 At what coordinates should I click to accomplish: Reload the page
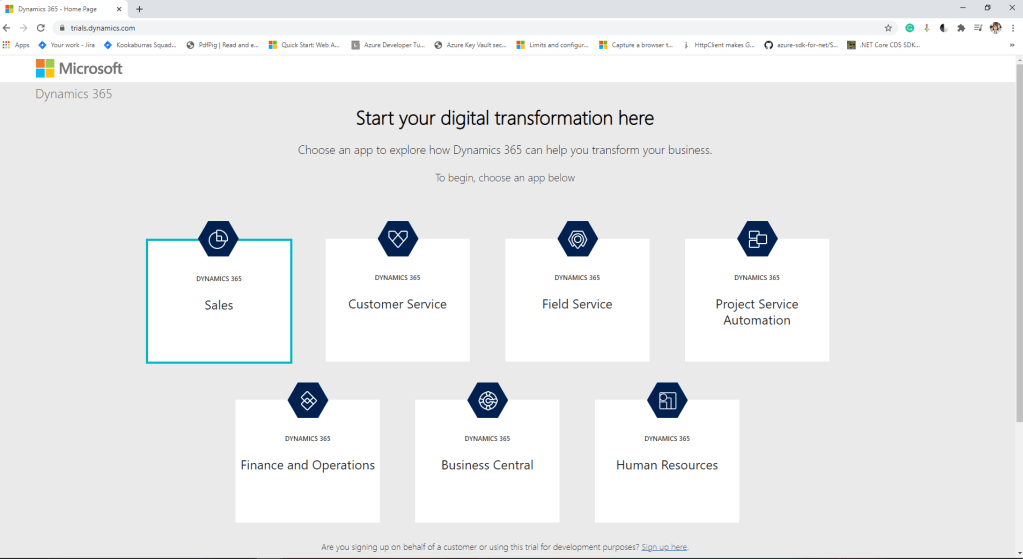[41, 28]
